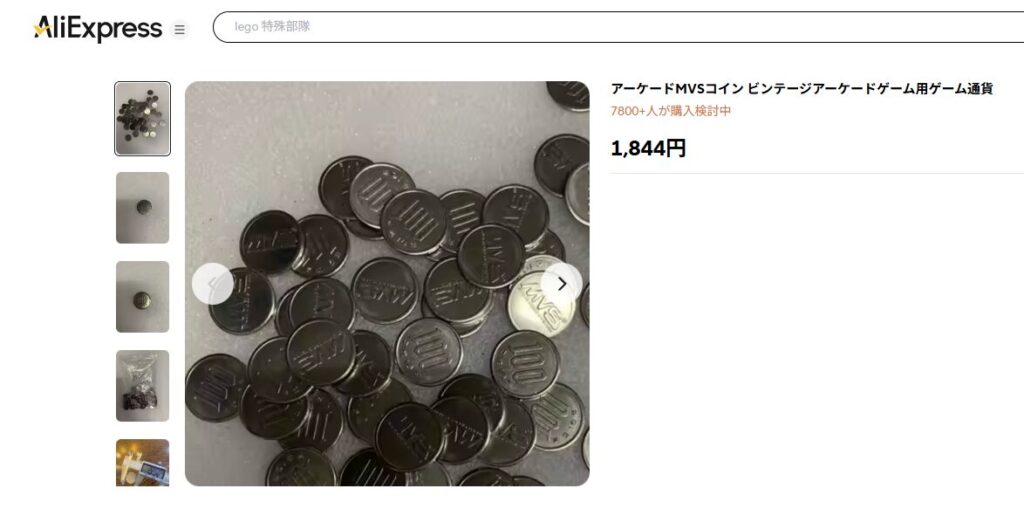Show the next product image arrow
This screenshot has width=1024, height=509.
tap(562, 284)
